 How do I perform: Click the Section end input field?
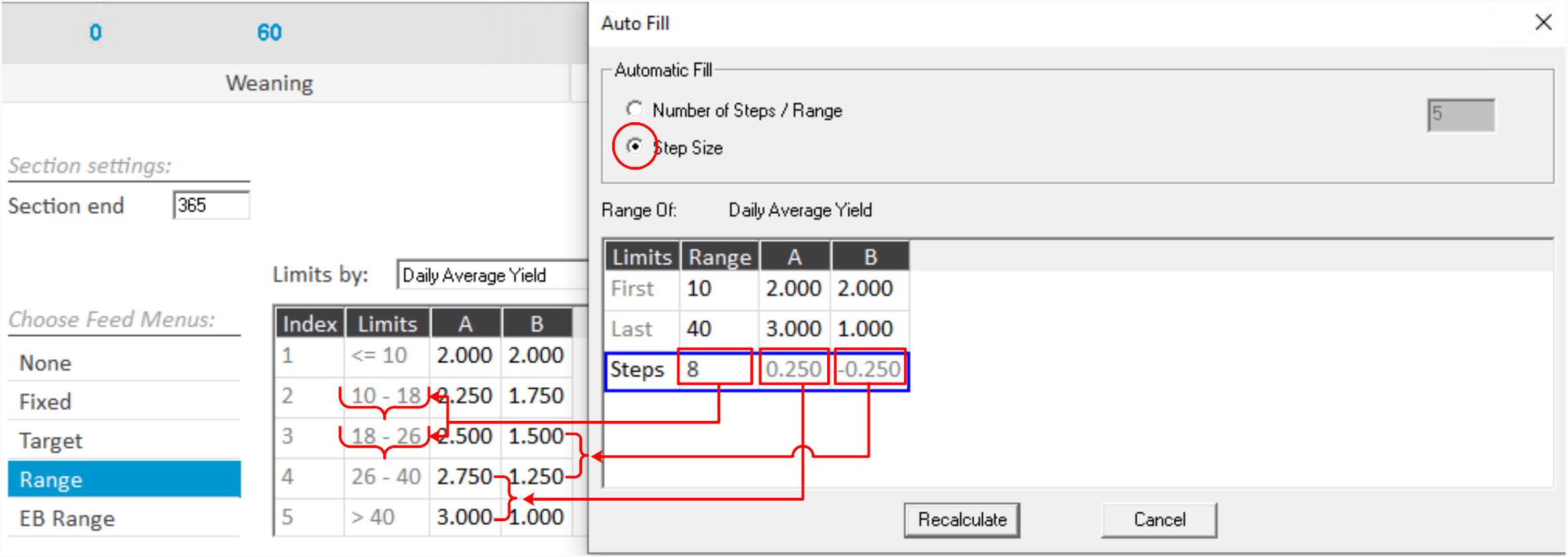(x=210, y=205)
